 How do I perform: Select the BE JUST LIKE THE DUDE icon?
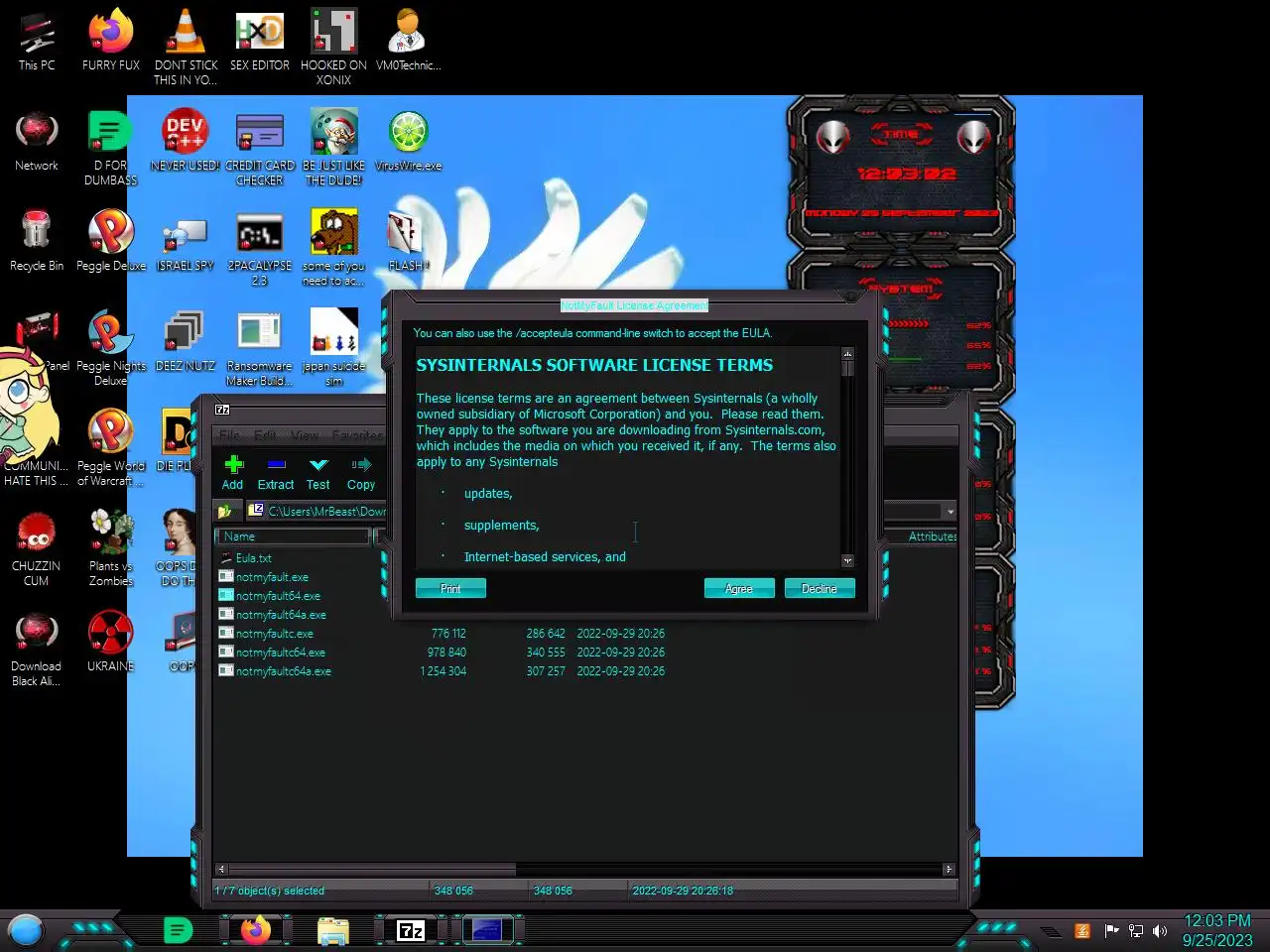(x=334, y=148)
